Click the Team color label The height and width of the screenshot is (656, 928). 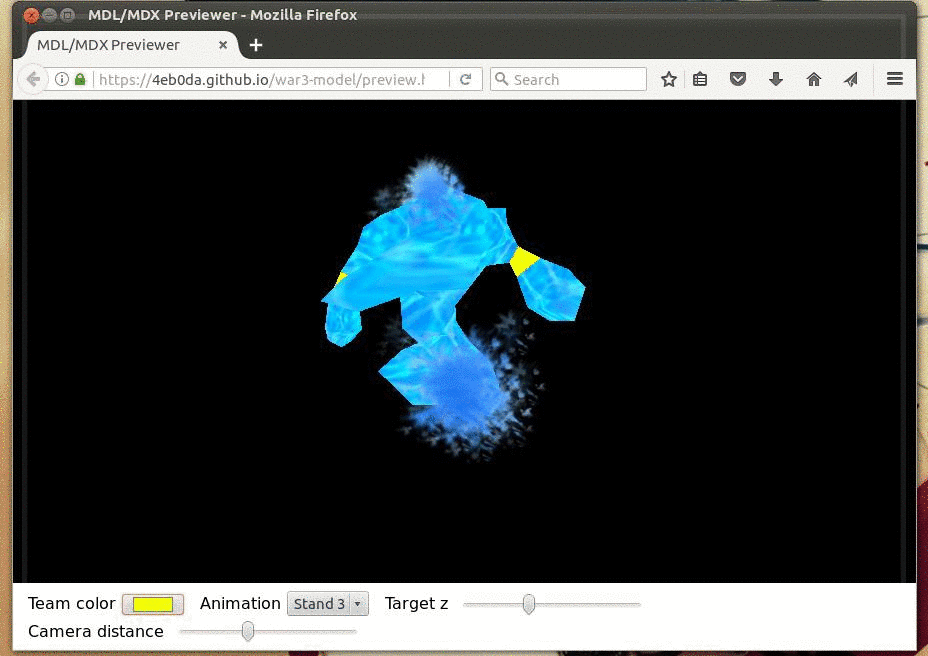(72, 603)
